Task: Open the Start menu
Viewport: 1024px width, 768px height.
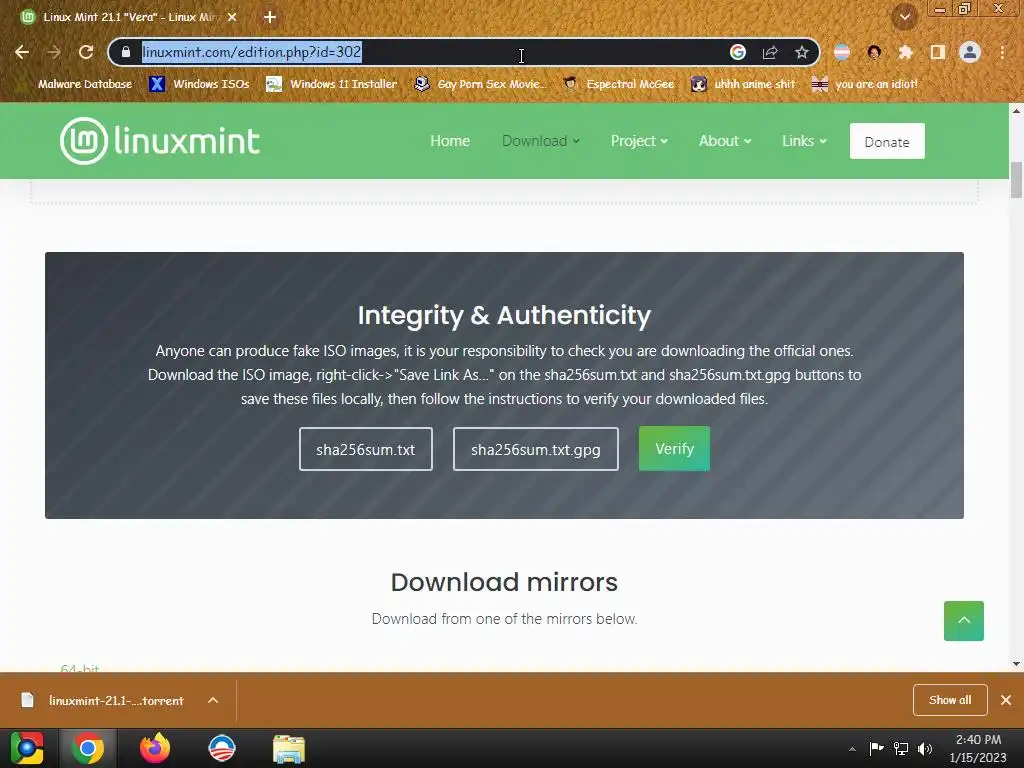Action: click(27, 748)
